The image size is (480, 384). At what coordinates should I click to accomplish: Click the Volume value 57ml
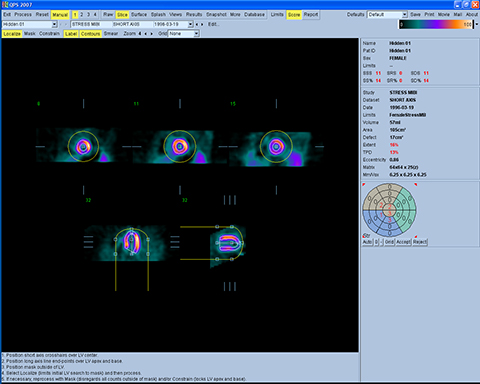(x=395, y=122)
